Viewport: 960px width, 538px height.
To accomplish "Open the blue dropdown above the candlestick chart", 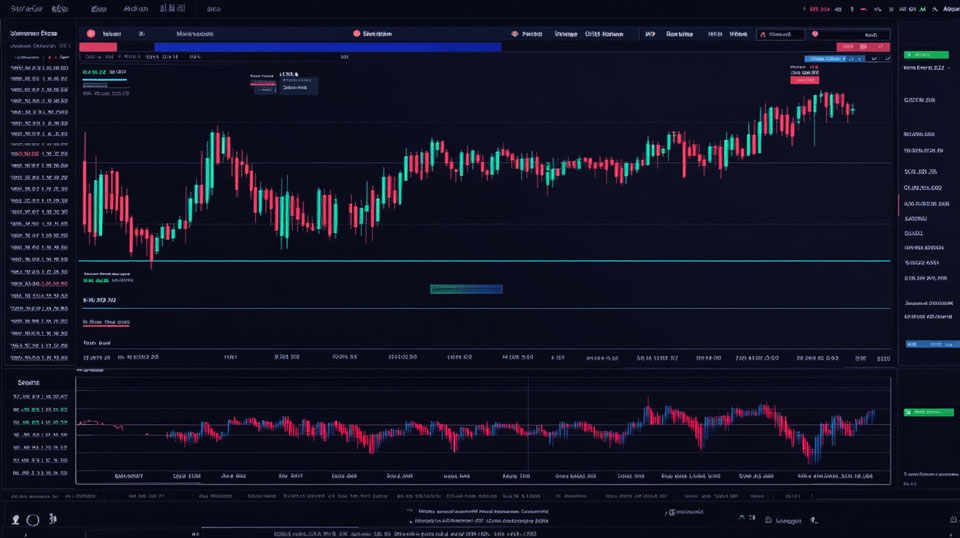I will coord(834,59).
